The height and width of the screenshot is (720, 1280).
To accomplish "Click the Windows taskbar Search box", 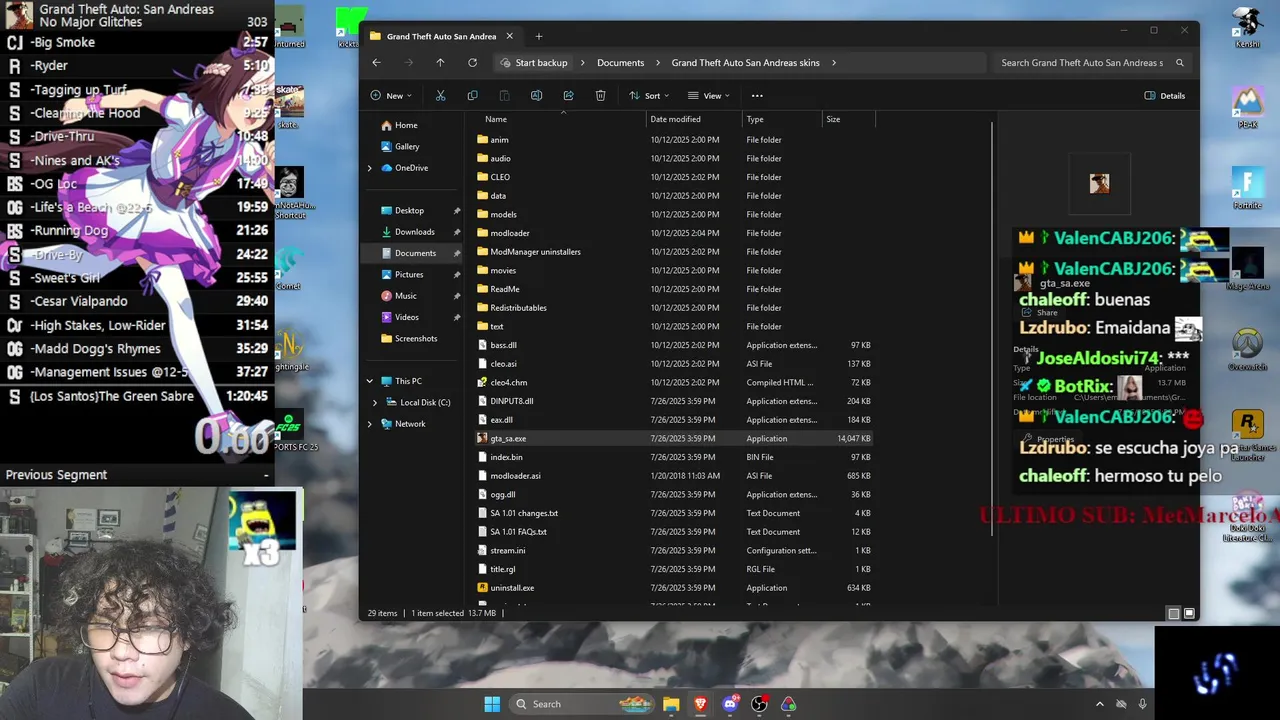I will 580,704.
